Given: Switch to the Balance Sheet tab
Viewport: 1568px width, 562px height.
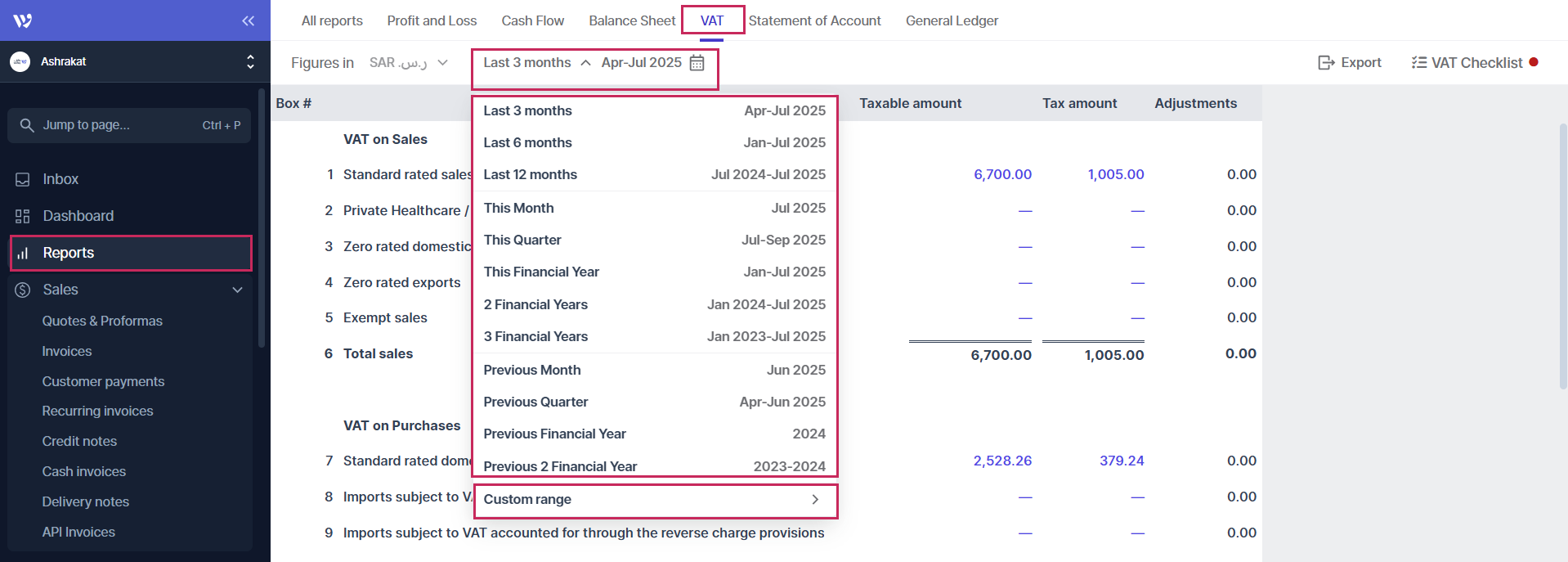Looking at the screenshot, I should coord(632,20).
